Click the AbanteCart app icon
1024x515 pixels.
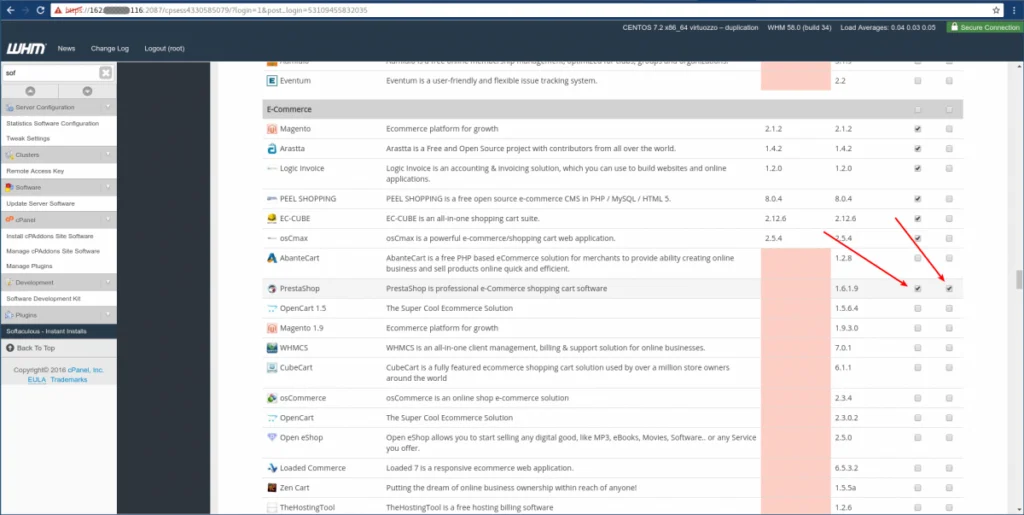[x=272, y=258]
